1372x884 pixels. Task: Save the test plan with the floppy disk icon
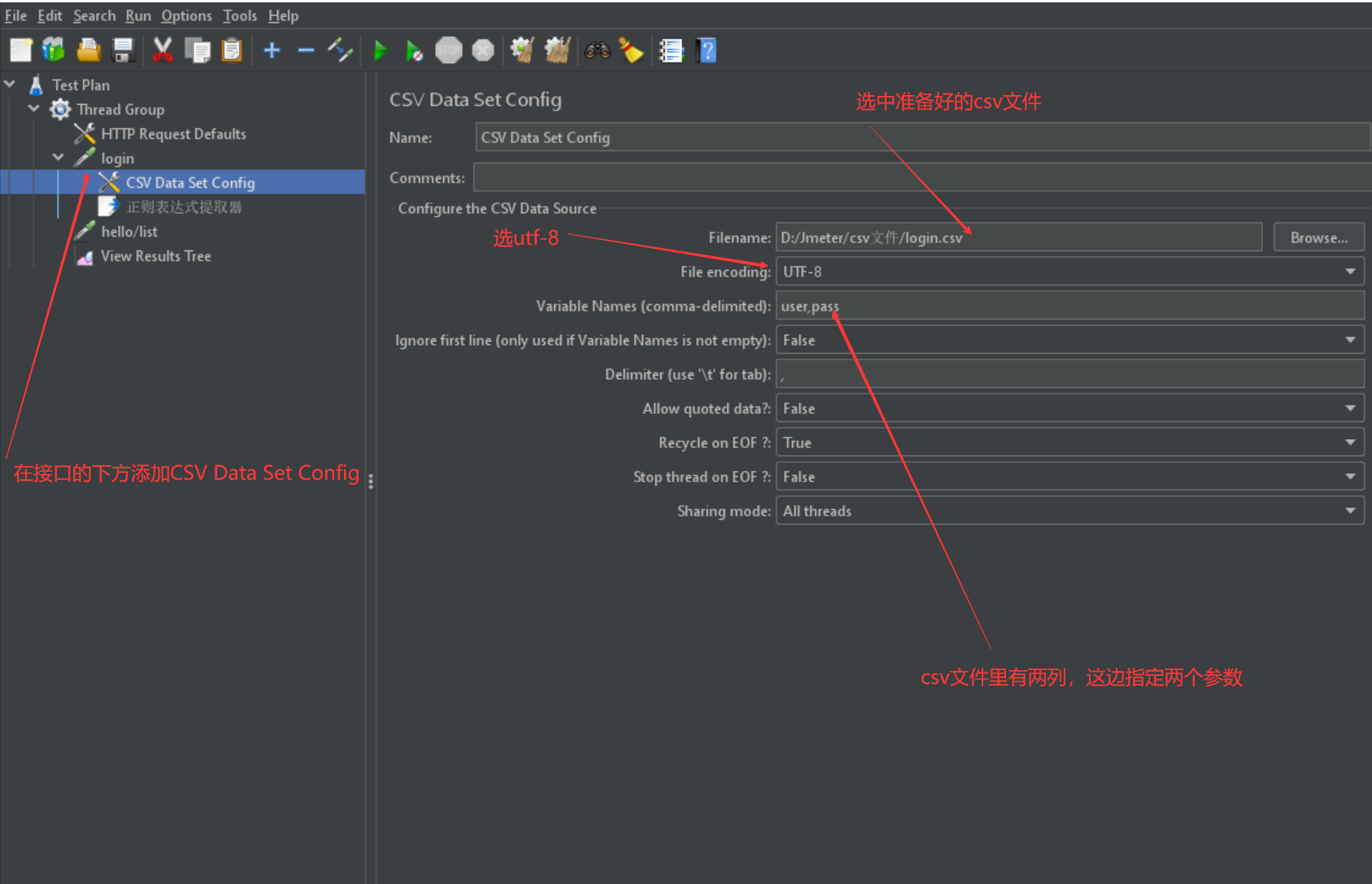tap(123, 50)
